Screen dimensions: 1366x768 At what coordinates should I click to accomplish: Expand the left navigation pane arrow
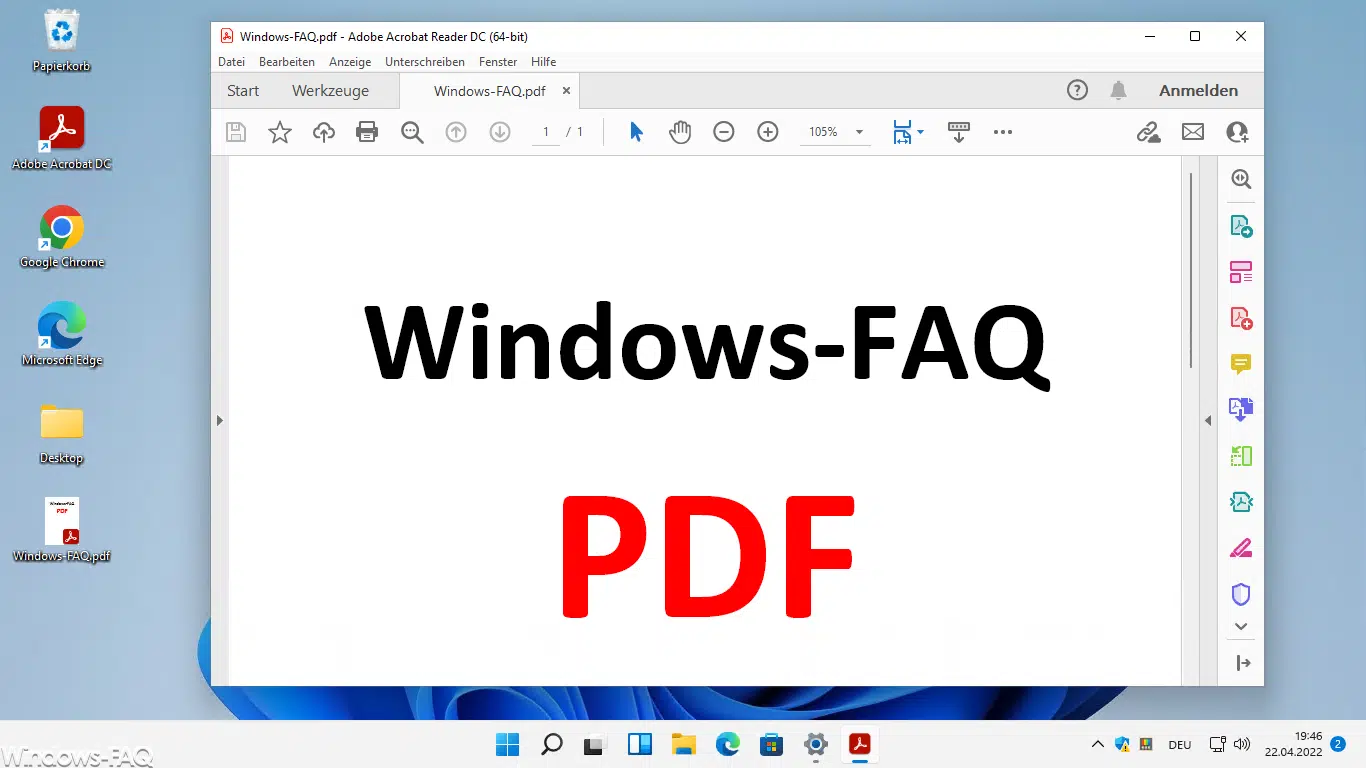[x=220, y=421]
